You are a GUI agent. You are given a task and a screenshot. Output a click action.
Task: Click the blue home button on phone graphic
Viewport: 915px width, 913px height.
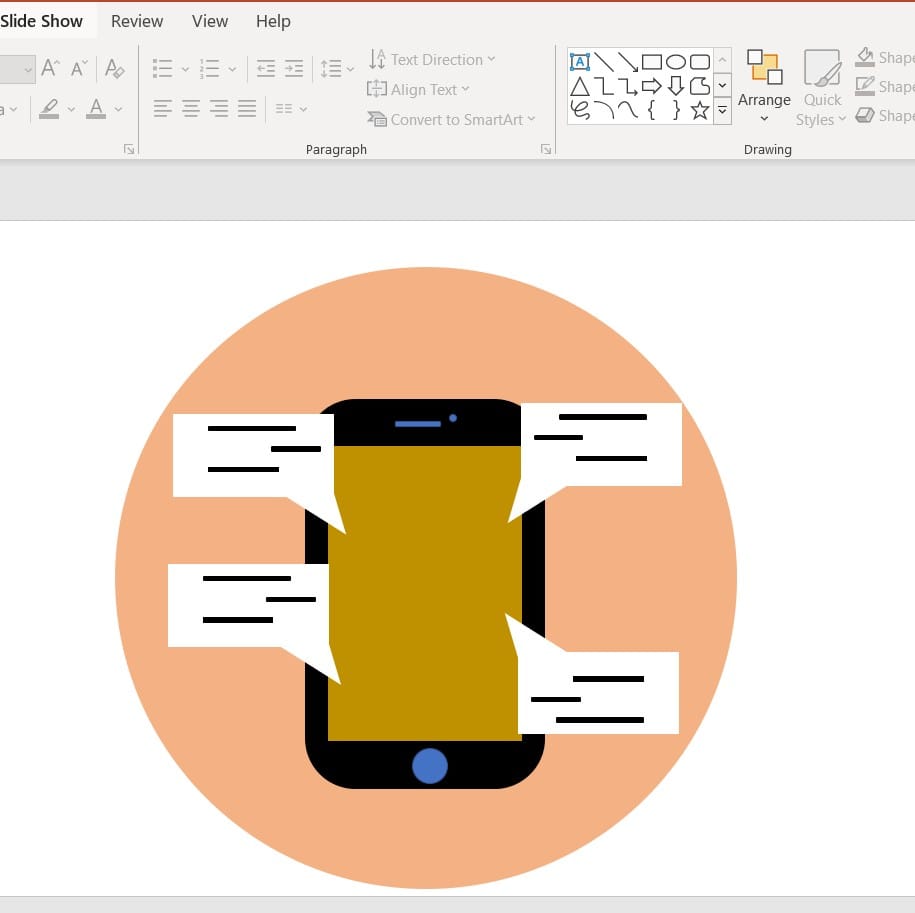[x=430, y=765]
